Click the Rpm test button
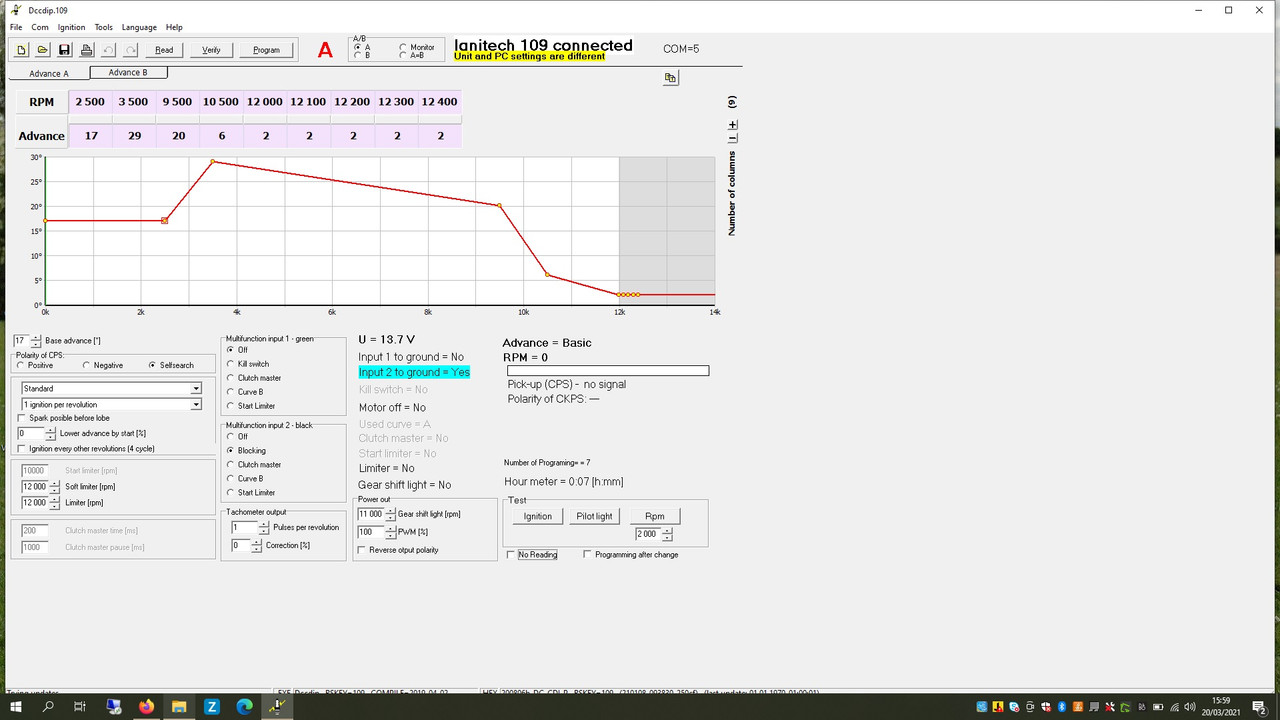Screen dimensions: 1280x720 pyautogui.click(x=654, y=516)
